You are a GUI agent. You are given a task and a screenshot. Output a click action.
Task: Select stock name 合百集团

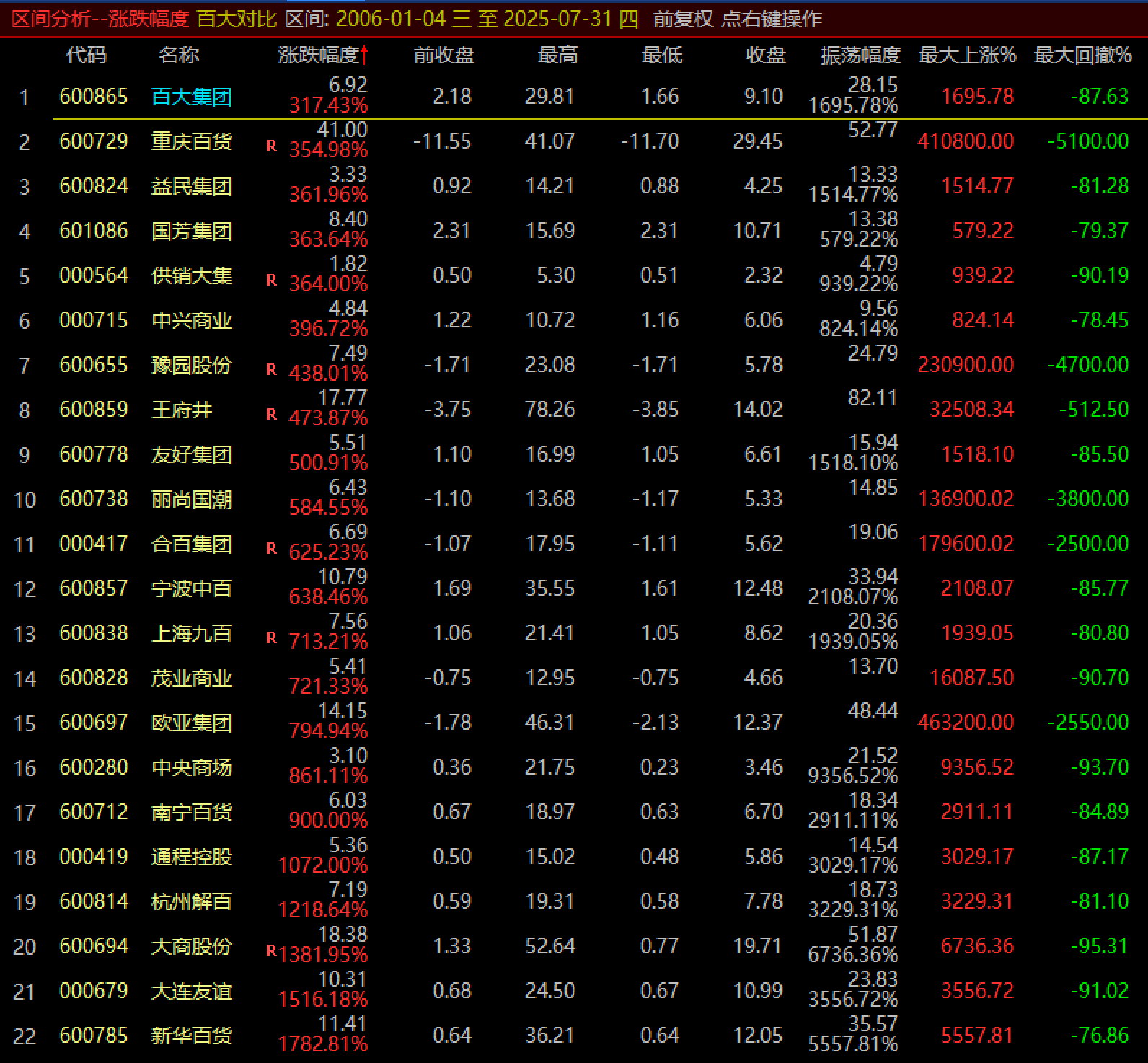click(x=192, y=544)
